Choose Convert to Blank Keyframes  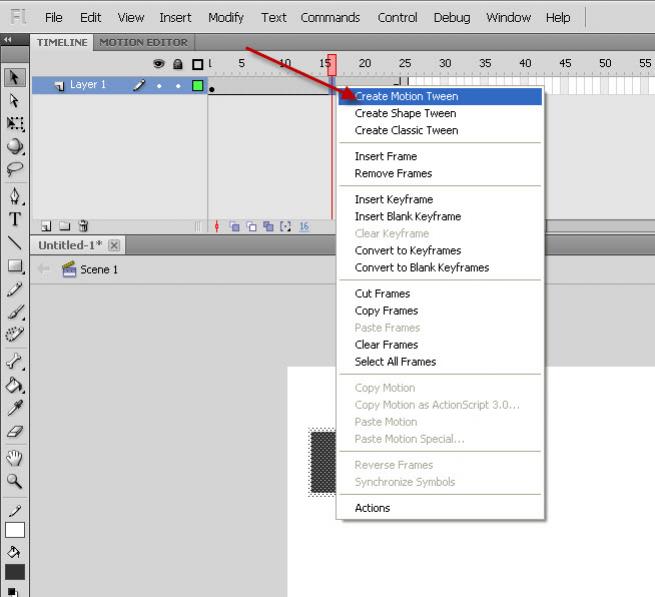440,267
